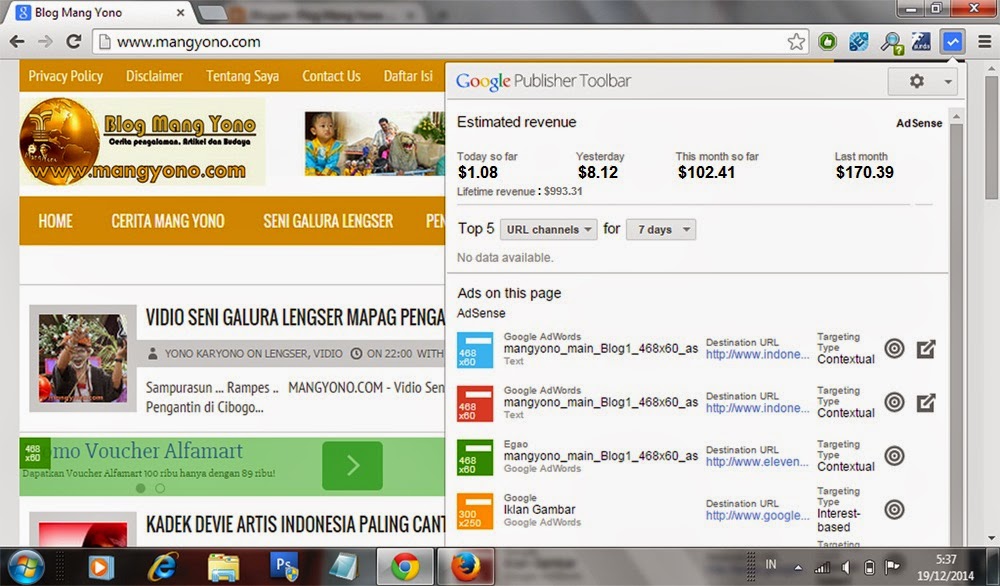Open the lengser performer post thumbnail
Image resolution: width=1000 pixels, height=586 pixels.
[x=83, y=358]
